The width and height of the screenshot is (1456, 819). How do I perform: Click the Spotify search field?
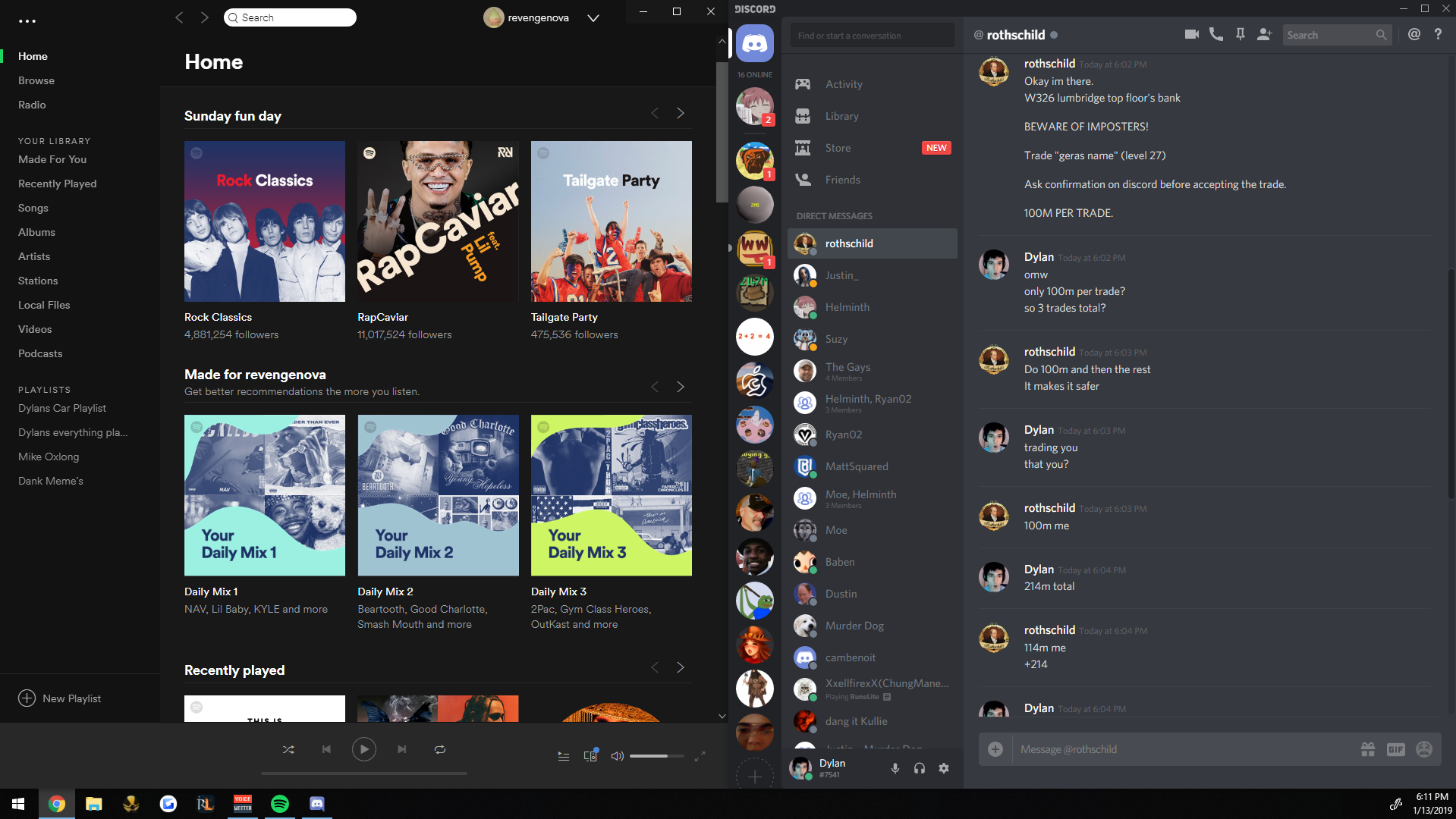coord(290,17)
